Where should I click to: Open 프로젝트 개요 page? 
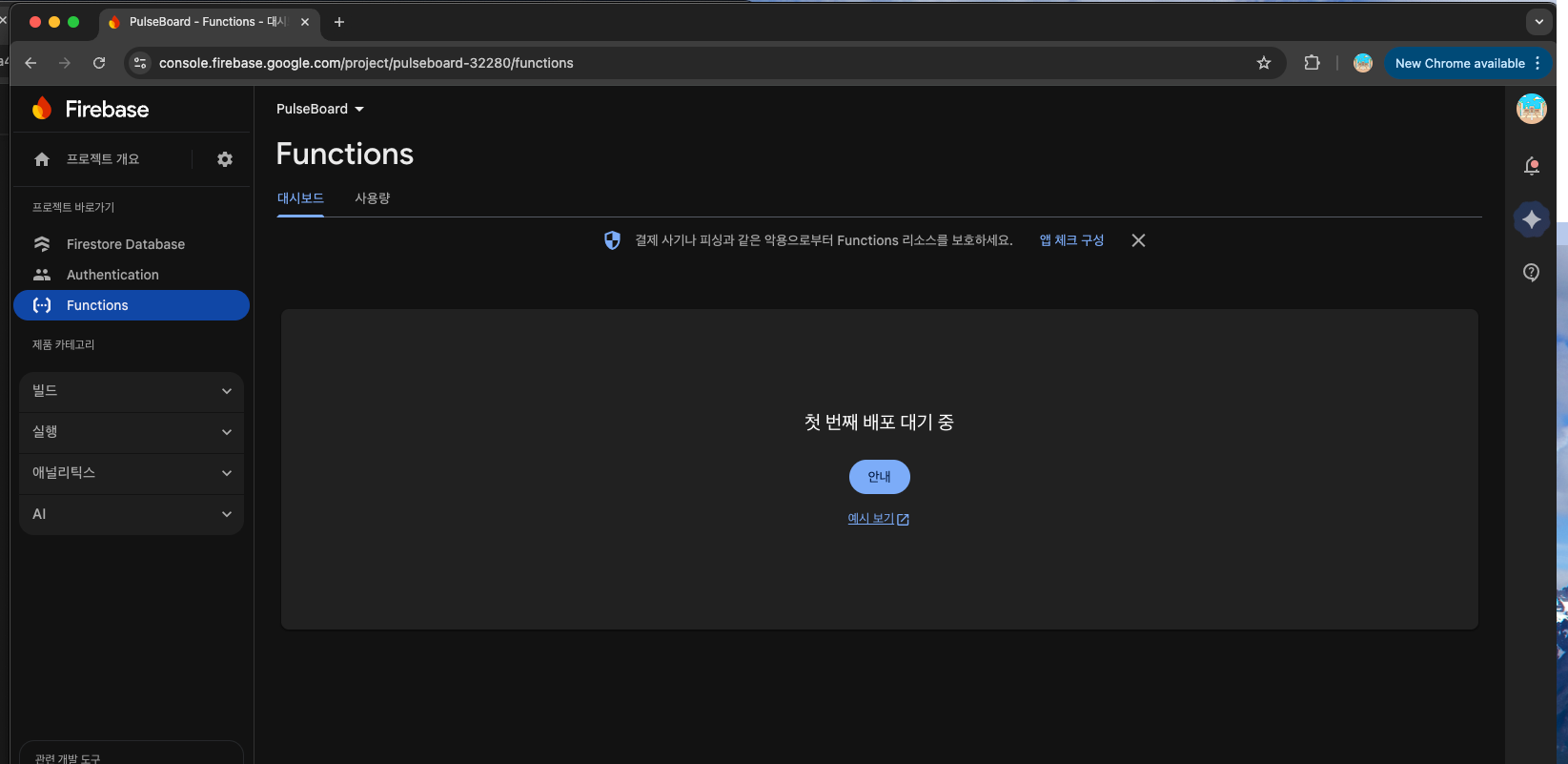pos(103,159)
